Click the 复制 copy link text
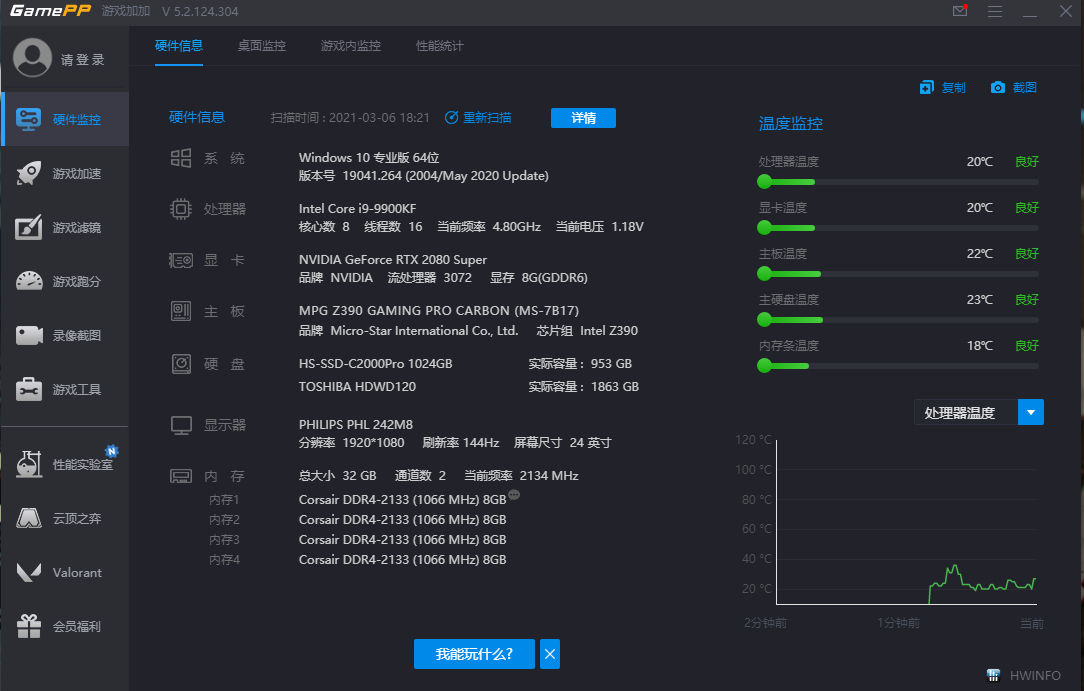1084x691 pixels. 953,88
